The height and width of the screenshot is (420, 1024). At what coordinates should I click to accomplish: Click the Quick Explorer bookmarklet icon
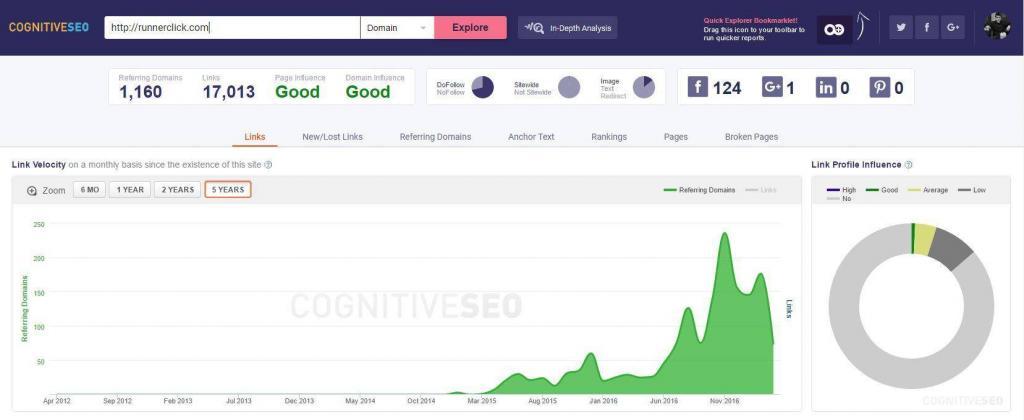pyautogui.click(x=834, y=30)
